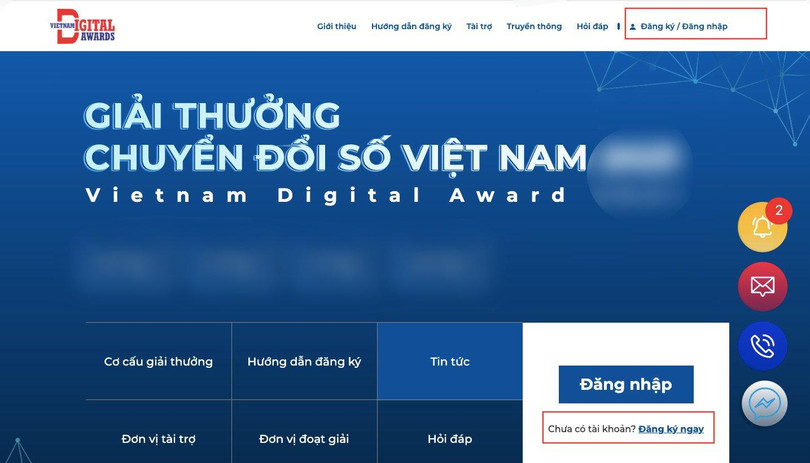Open the yellow notification bell icon
The height and width of the screenshot is (463, 810).
tap(761, 227)
